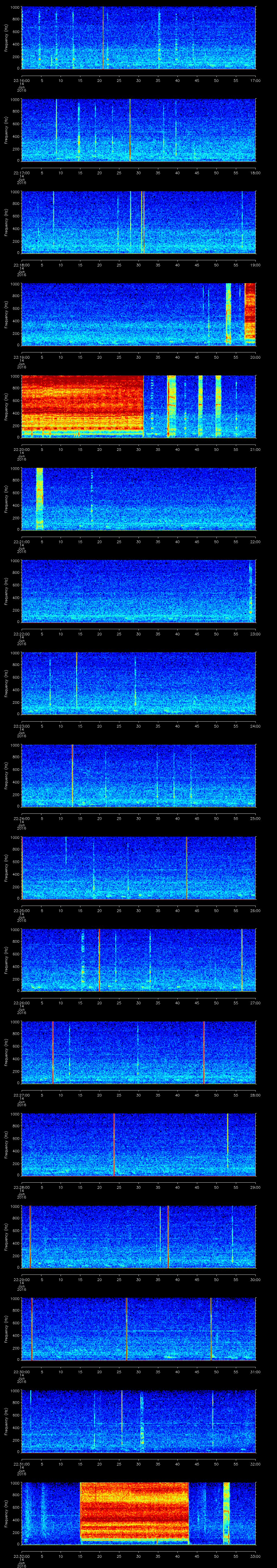Click the 22:27:00 start time label
The height and width of the screenshot is (1568, 277).
point(22,1095)
